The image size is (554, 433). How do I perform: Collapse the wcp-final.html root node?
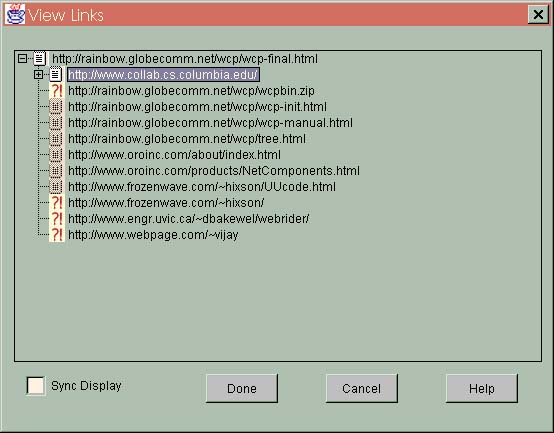22,59
